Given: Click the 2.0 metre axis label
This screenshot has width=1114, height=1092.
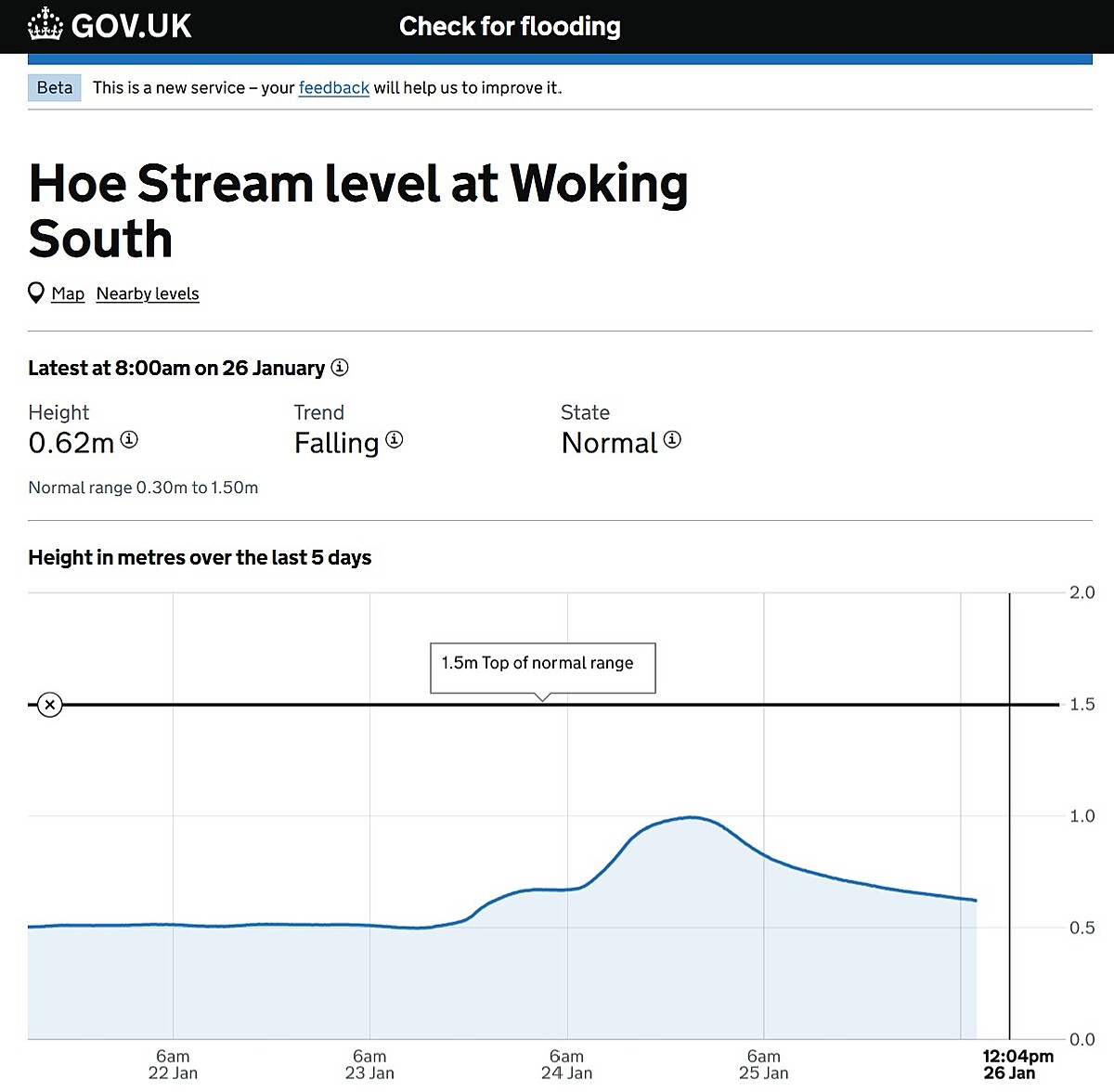Looking at the screenshot, I should [1081, 592].
